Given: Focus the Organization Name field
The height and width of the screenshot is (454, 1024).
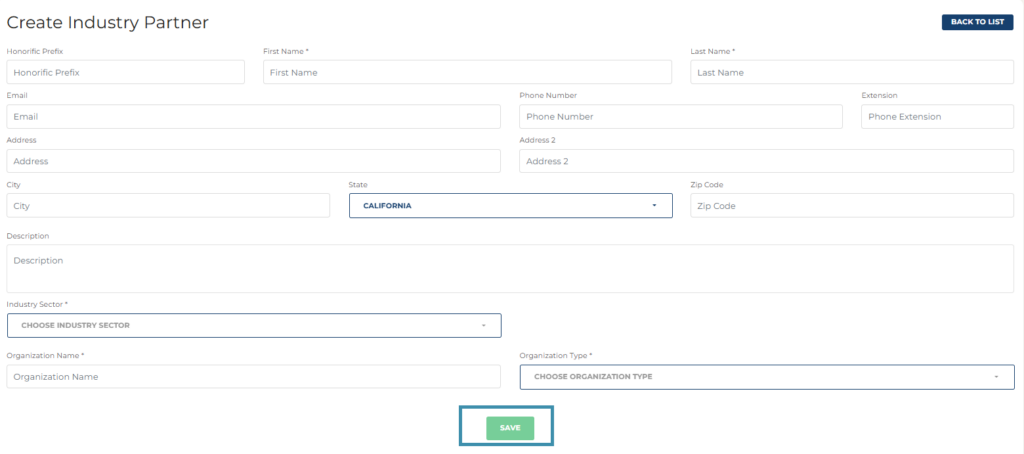Looking at the screenshot, I should tap(253, 377).
